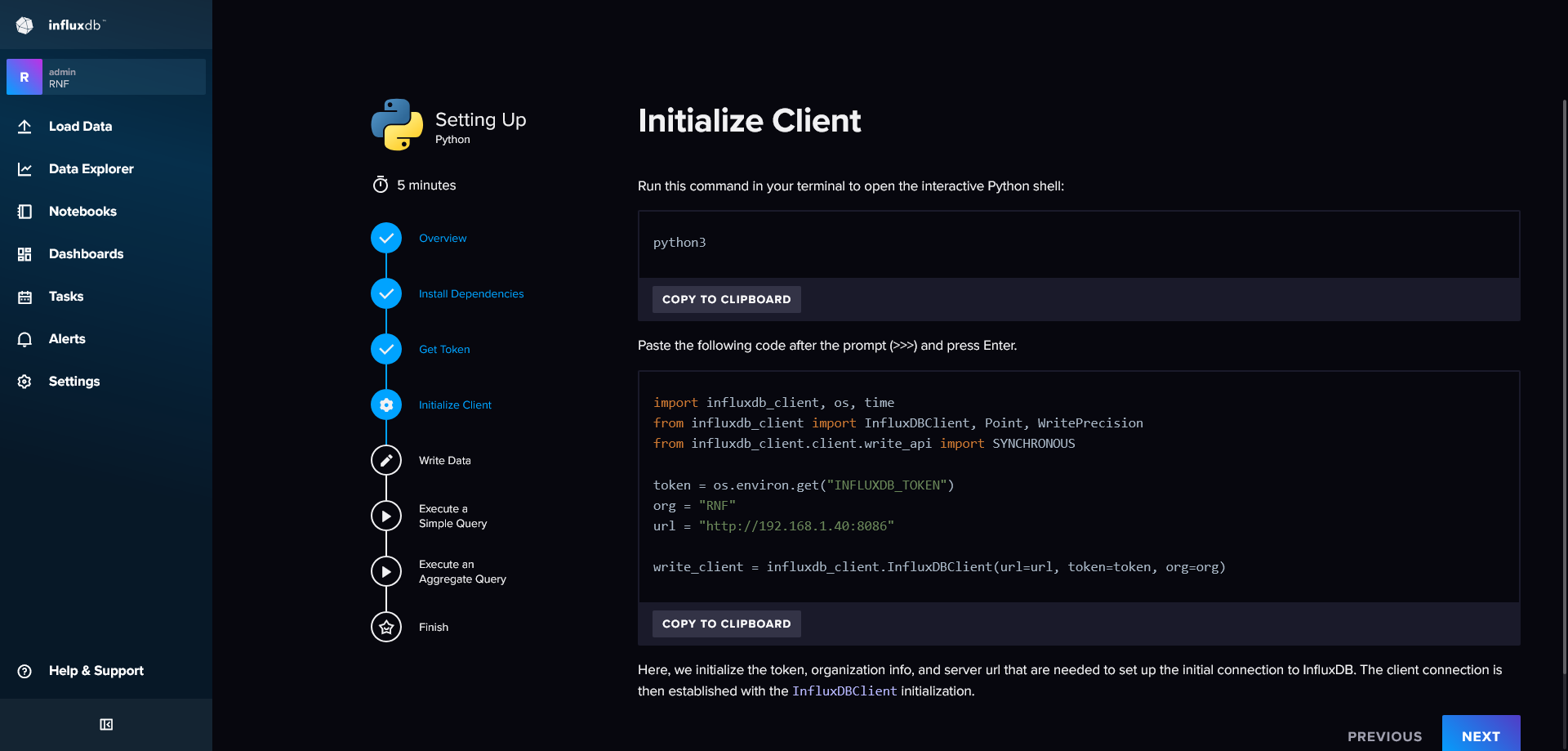The image size is (1568, 751).
Task: Select Execute a Simple Query step
Action: (452, 516)
